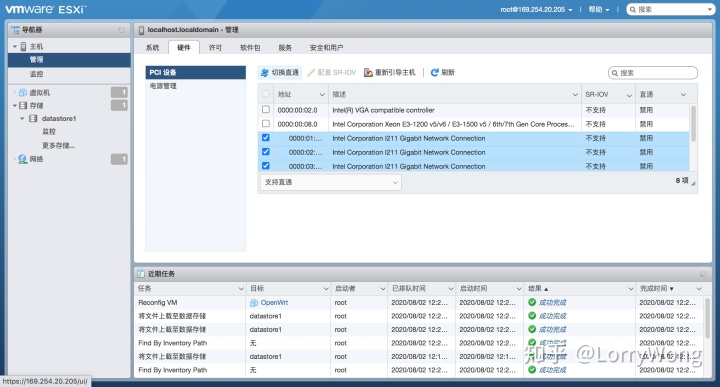Select PCI 设备 in the hardware side menu
The image size is (720, 387).
[x=196, y=73]
